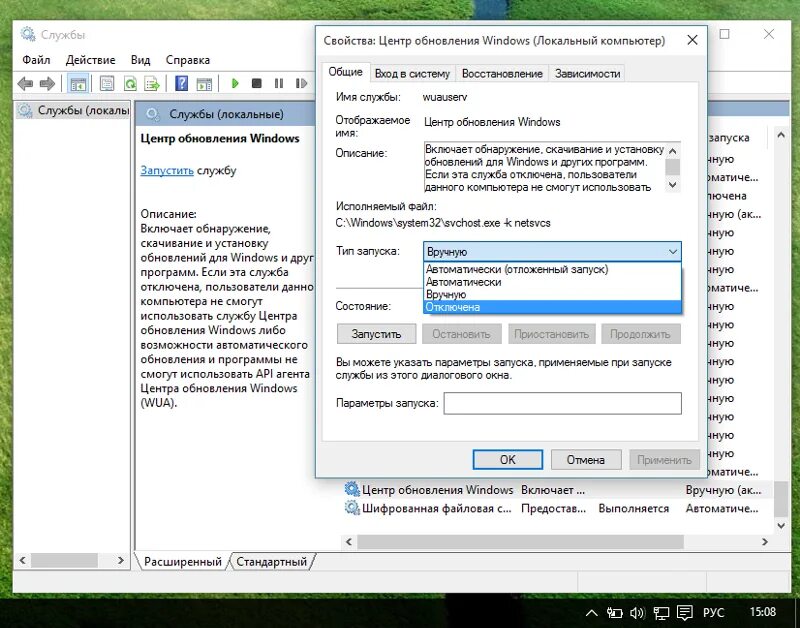Viewport: 800px width, 628px height.
Task: Click services list horizontal scroll left arrow
Action: 349,542
